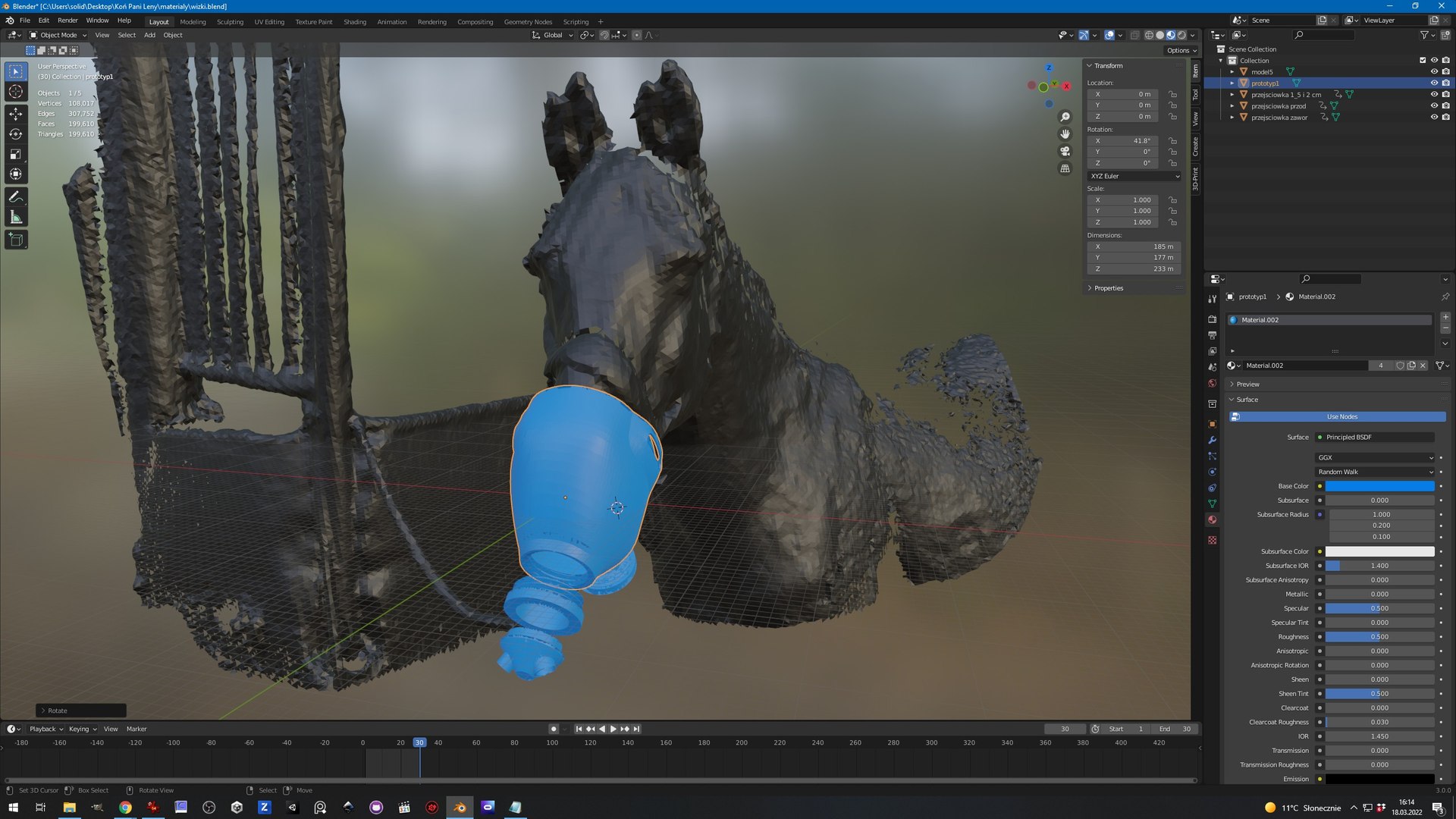Select the Rotate tool
Image resolution: width=1456 pixels, height=819 pixels.
pyautogui.click(x=16, y=134)
